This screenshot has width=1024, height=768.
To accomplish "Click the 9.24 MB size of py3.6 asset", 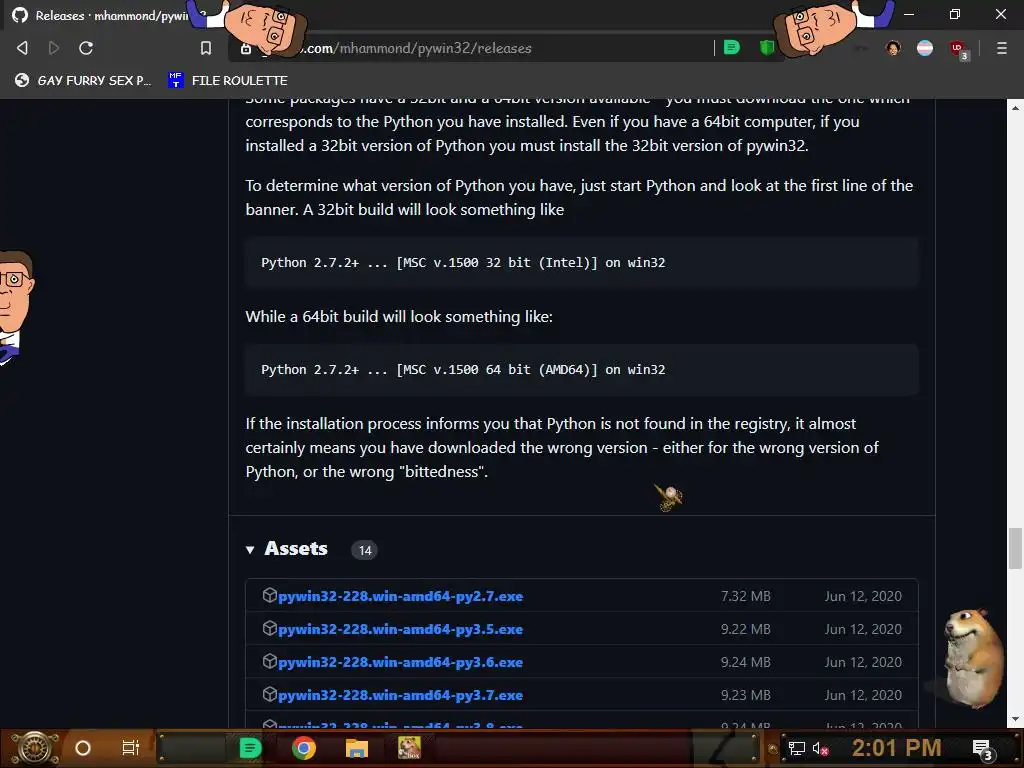I will click(x=745, y=662).
